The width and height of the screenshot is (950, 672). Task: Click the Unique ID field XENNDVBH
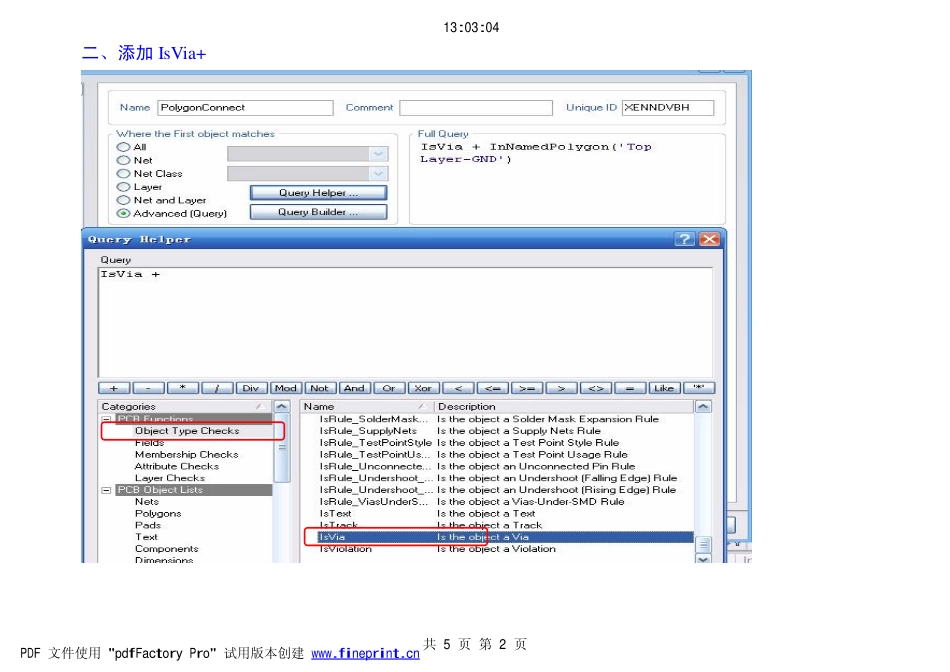pyautogui.click(x=668, y=108)
